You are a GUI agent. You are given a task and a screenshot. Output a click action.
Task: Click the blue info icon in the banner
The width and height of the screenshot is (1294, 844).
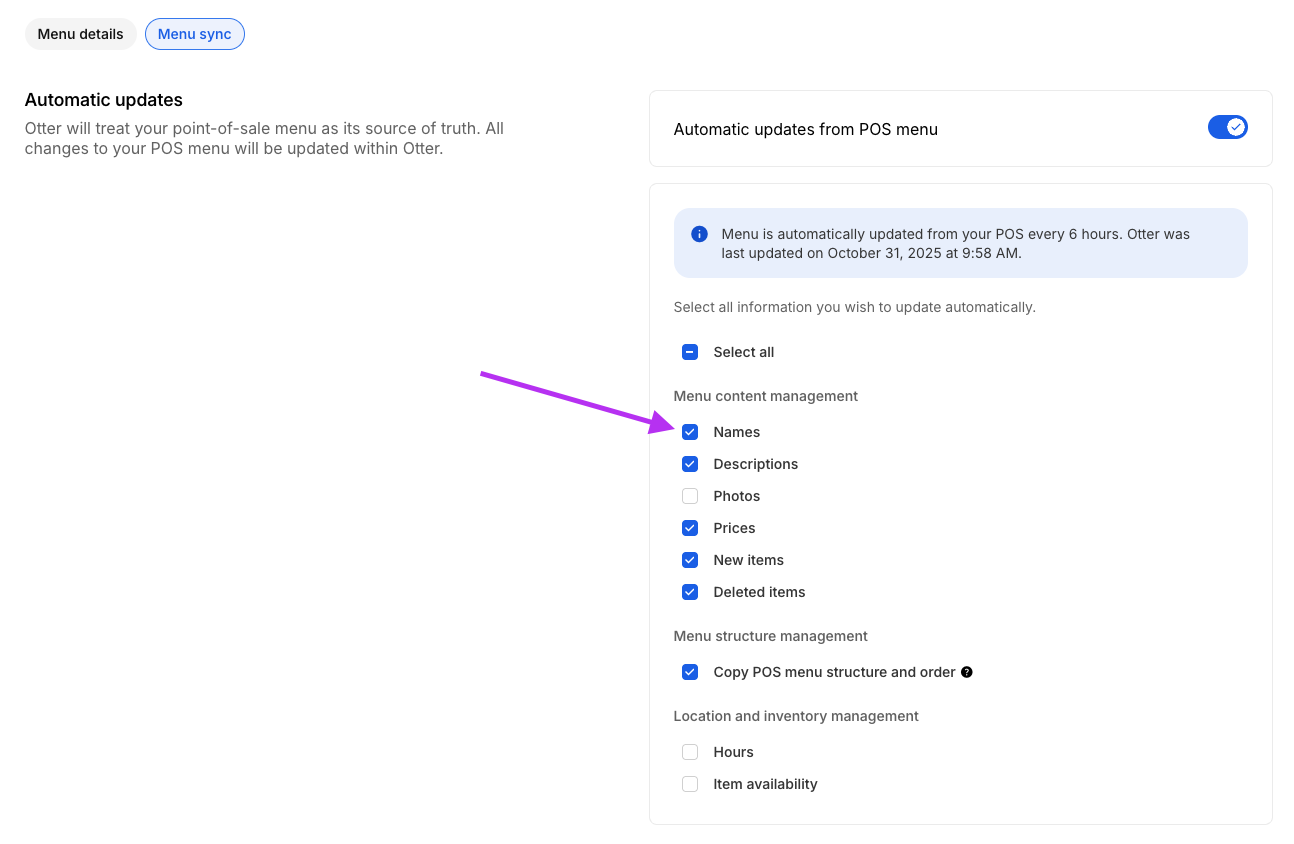tap(699, 234)
